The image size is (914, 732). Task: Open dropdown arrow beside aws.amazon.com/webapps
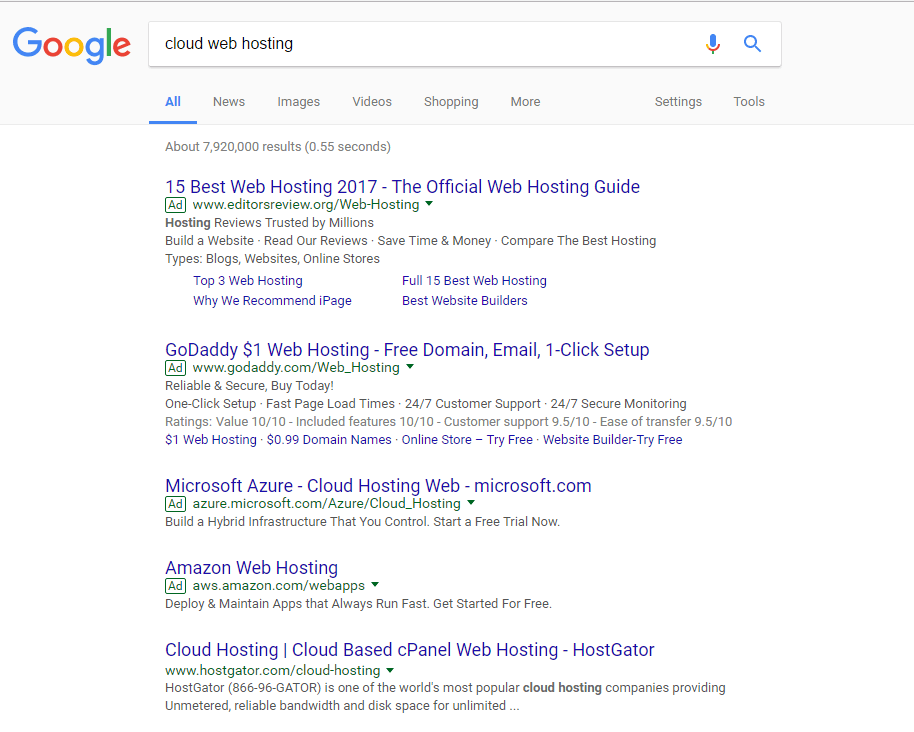pyautogui.click(x=375, y=585)
